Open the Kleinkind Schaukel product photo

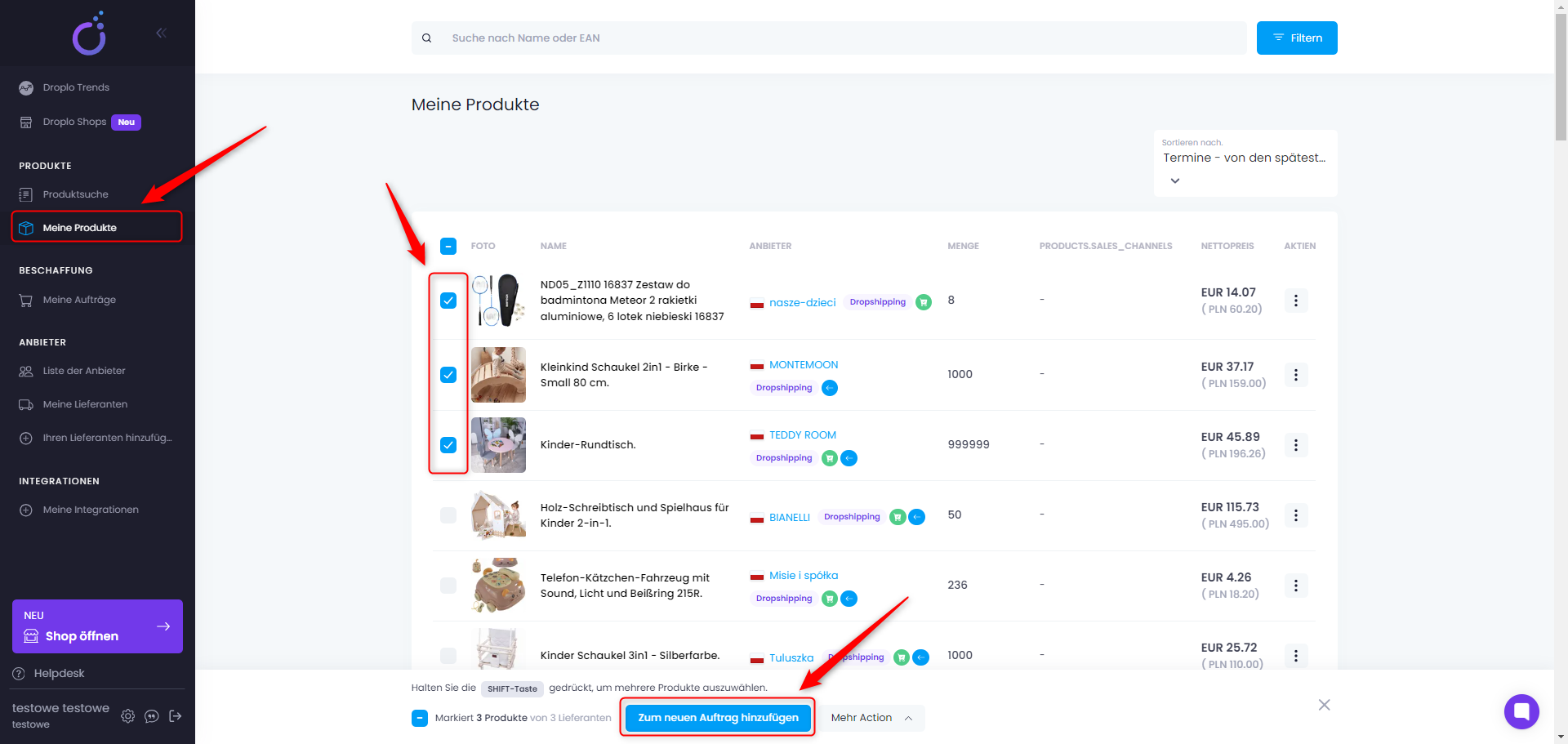498,375
